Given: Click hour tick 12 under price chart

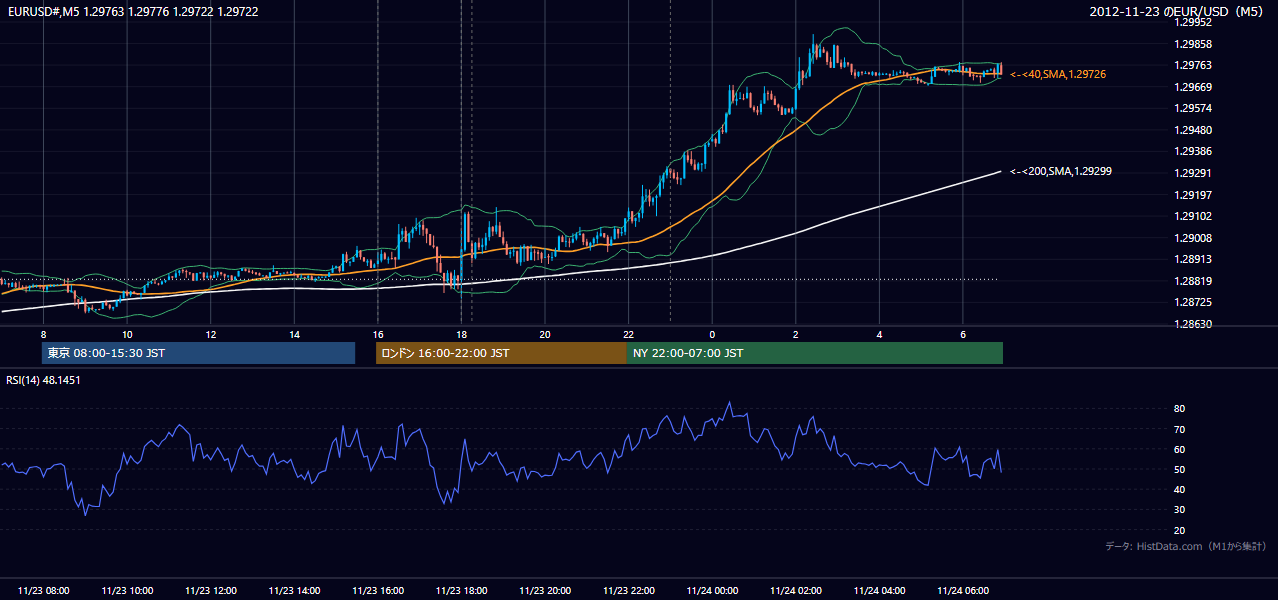Looking at the screenshot, I should point(210,334).
